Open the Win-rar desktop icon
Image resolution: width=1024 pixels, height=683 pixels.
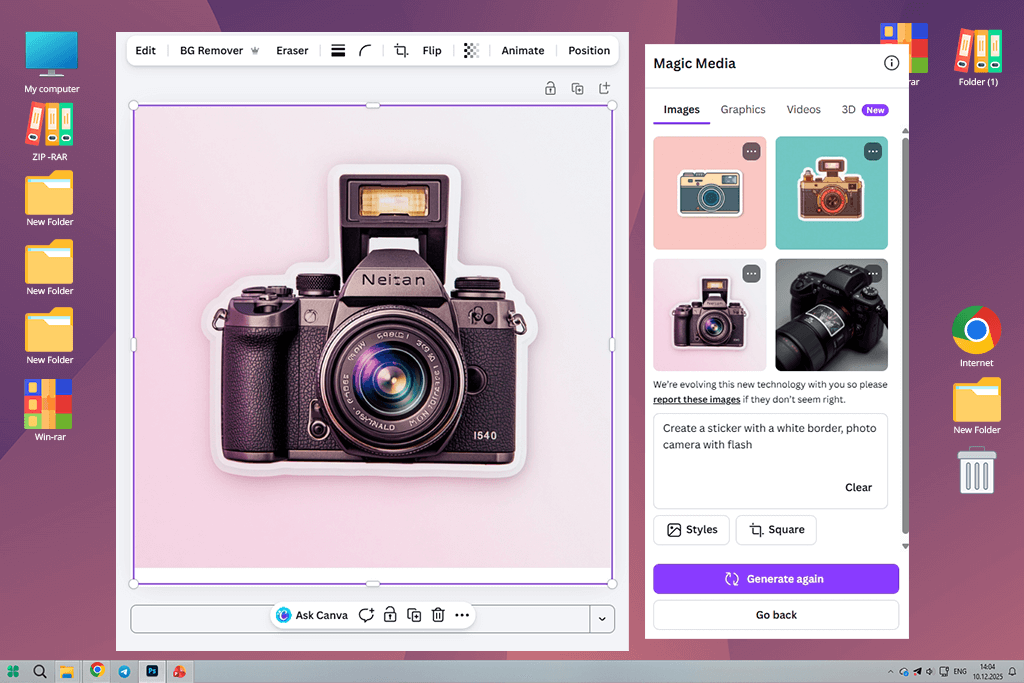coord(50,409)
